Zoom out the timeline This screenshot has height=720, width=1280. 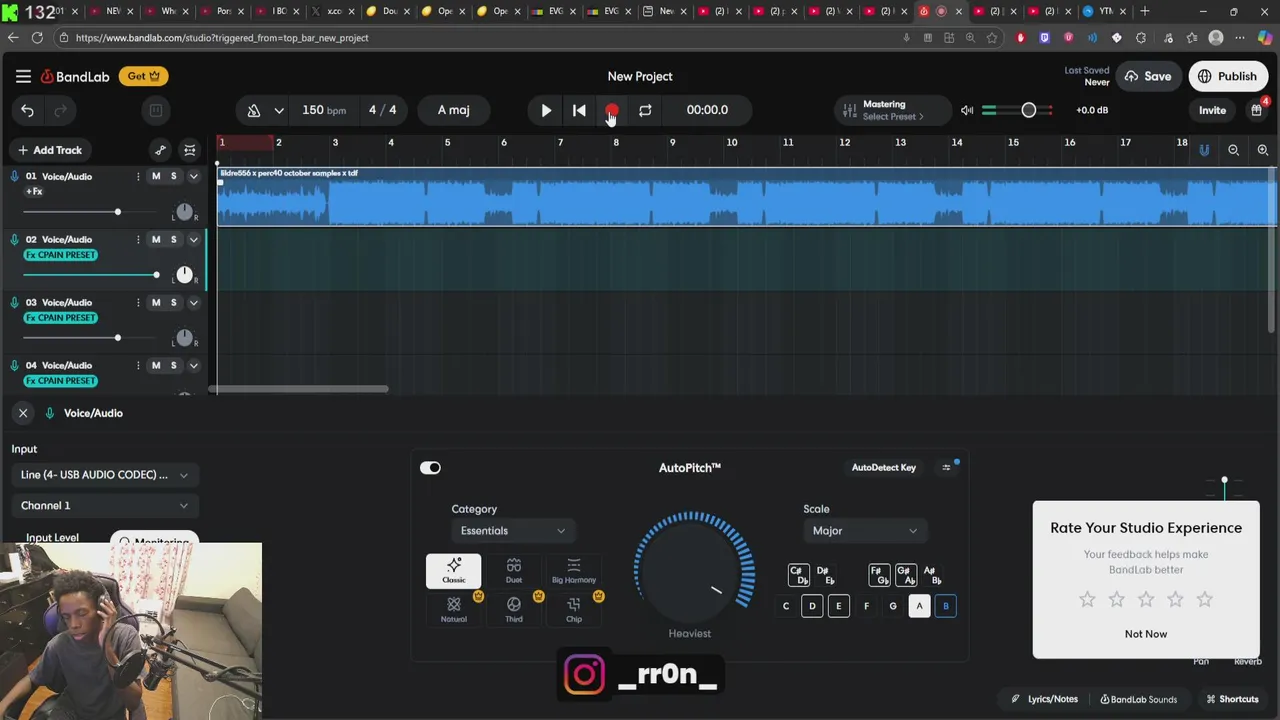click(1234, 150)
